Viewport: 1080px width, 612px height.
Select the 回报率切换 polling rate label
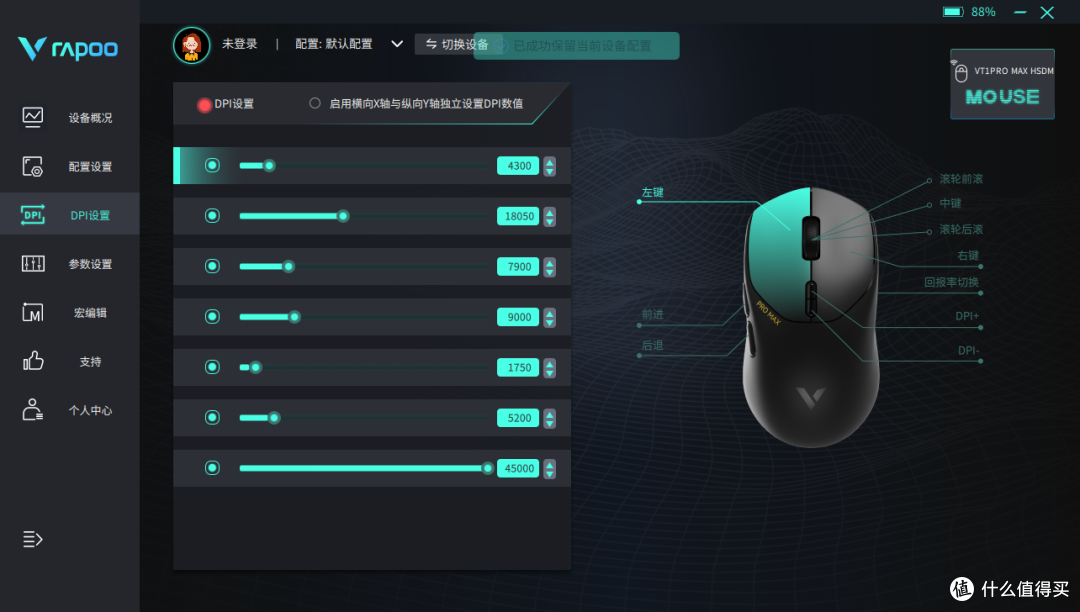click(x=951, y=282)
